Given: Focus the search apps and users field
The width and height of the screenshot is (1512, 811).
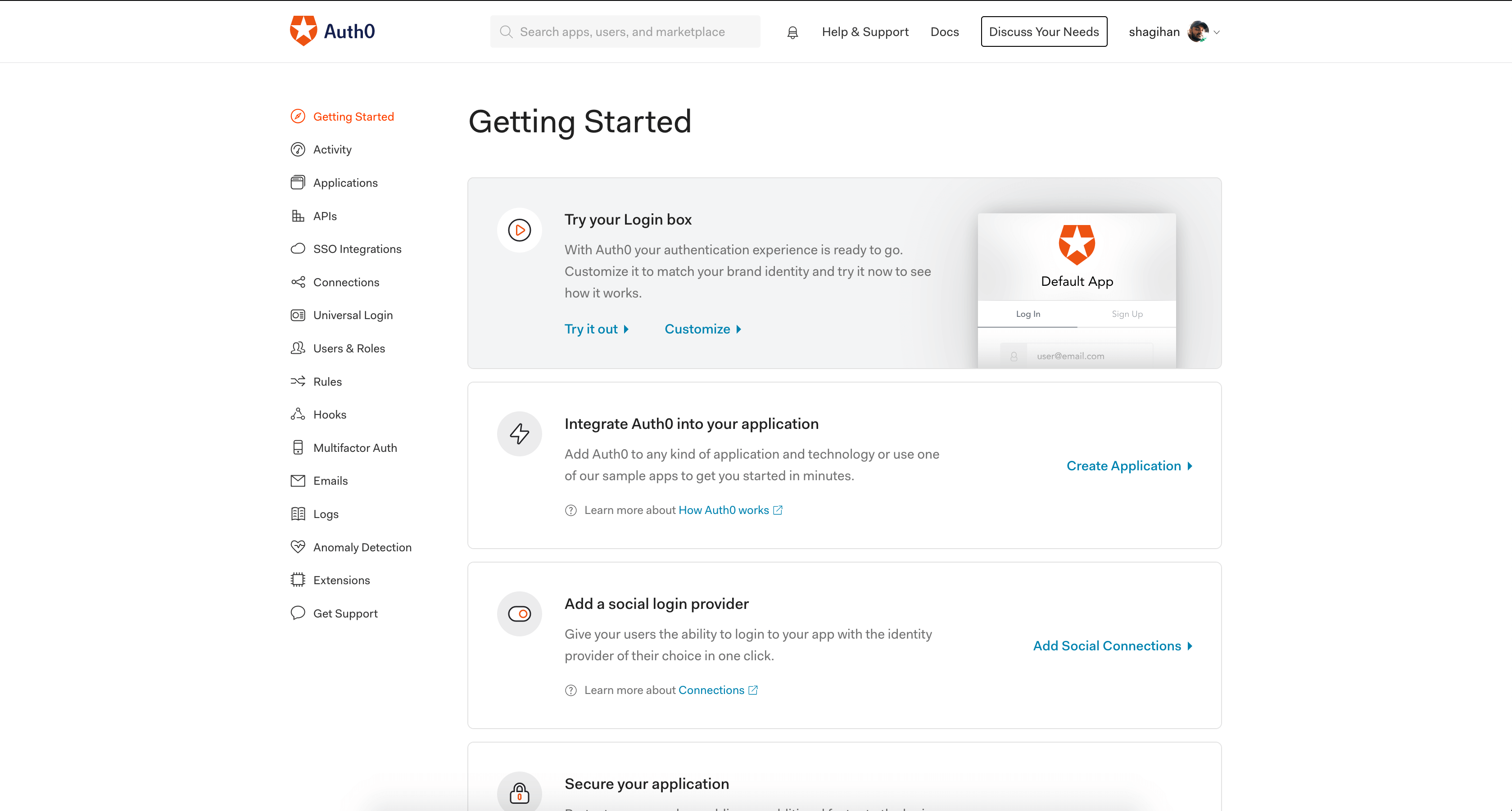Looking at the screenshot, I should (625, 32).
